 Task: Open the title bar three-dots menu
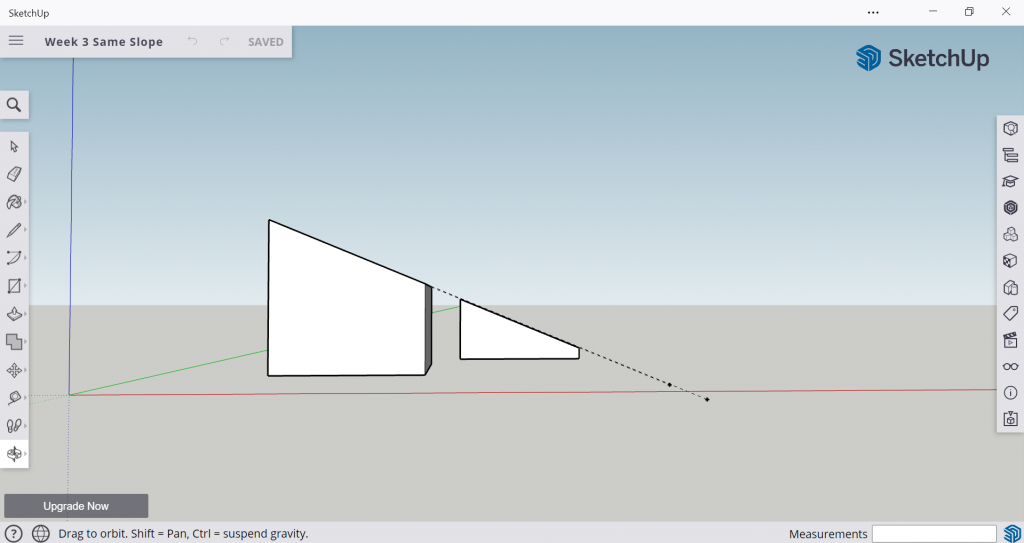[x=873, y=12]
